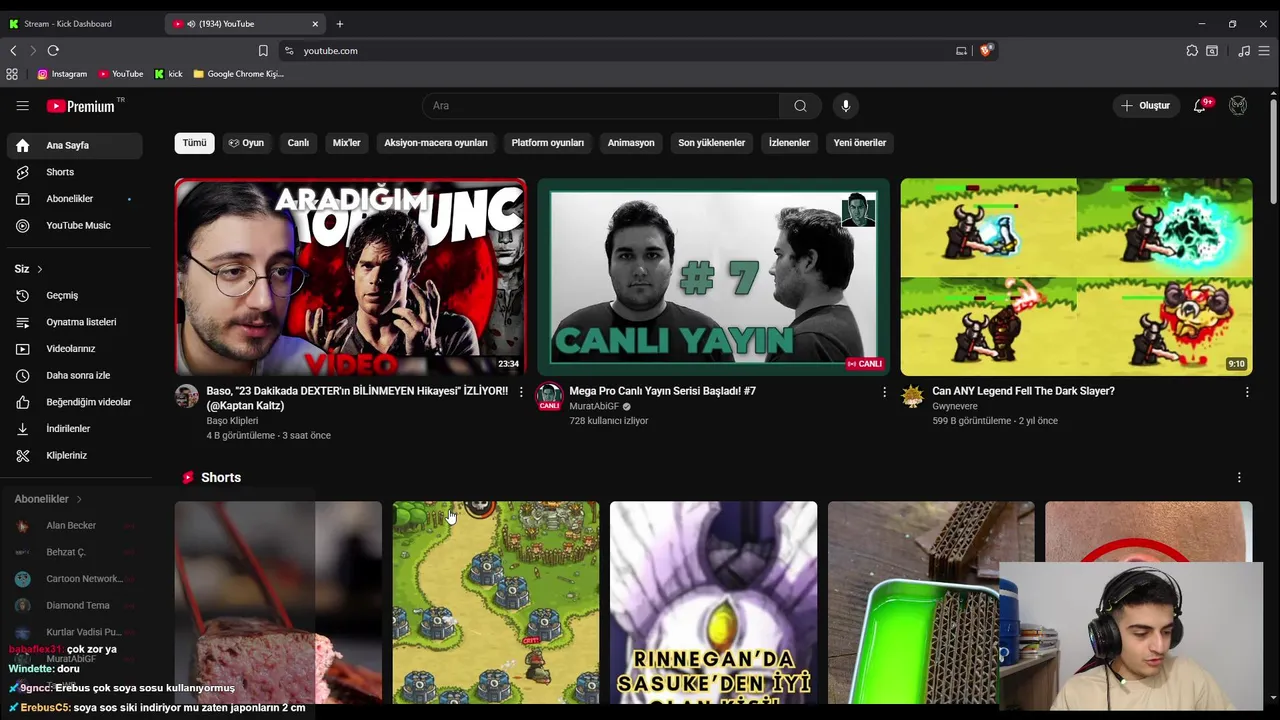
Task: Click the search magnifier button
Action: 800,106
